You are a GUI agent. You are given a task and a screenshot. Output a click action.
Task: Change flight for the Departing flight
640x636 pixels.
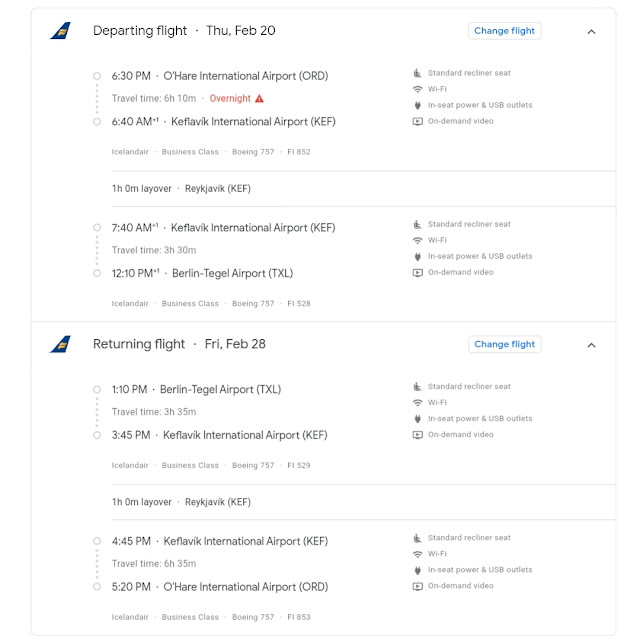pos(504,31)
